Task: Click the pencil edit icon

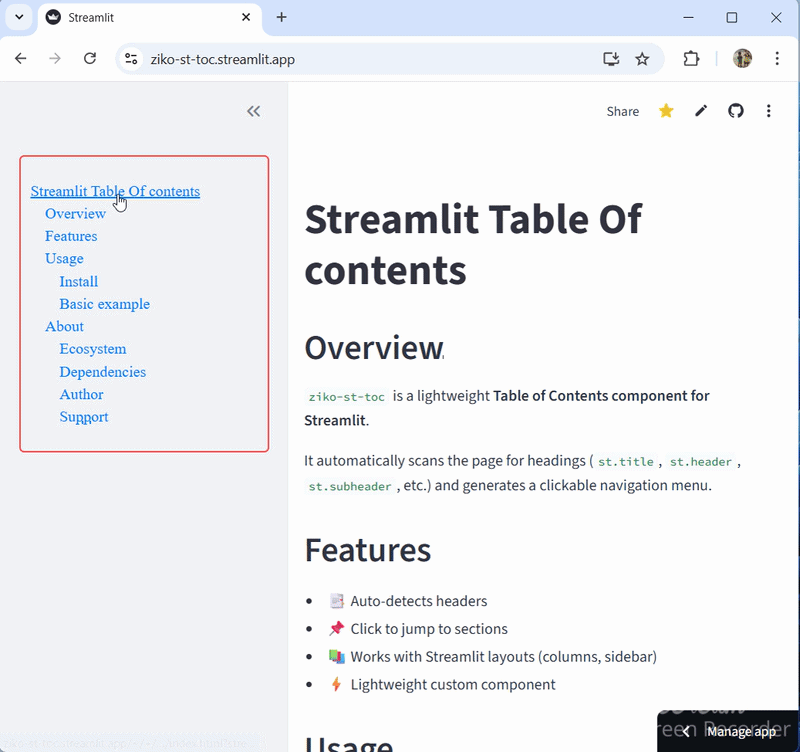Action: pyautogui.click(x=701, y=111)
